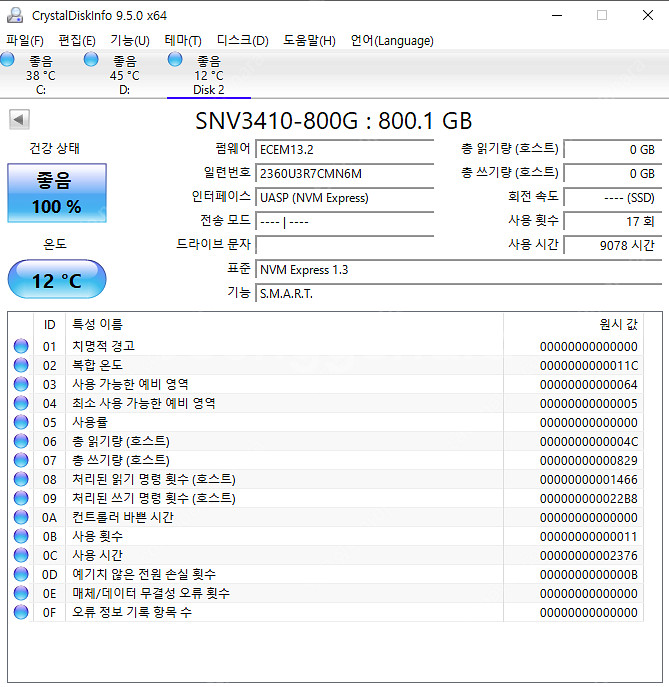Click the power on count value 17 회
The height and width of the screenshot is (687, 669).
click(x=612, y=222)
